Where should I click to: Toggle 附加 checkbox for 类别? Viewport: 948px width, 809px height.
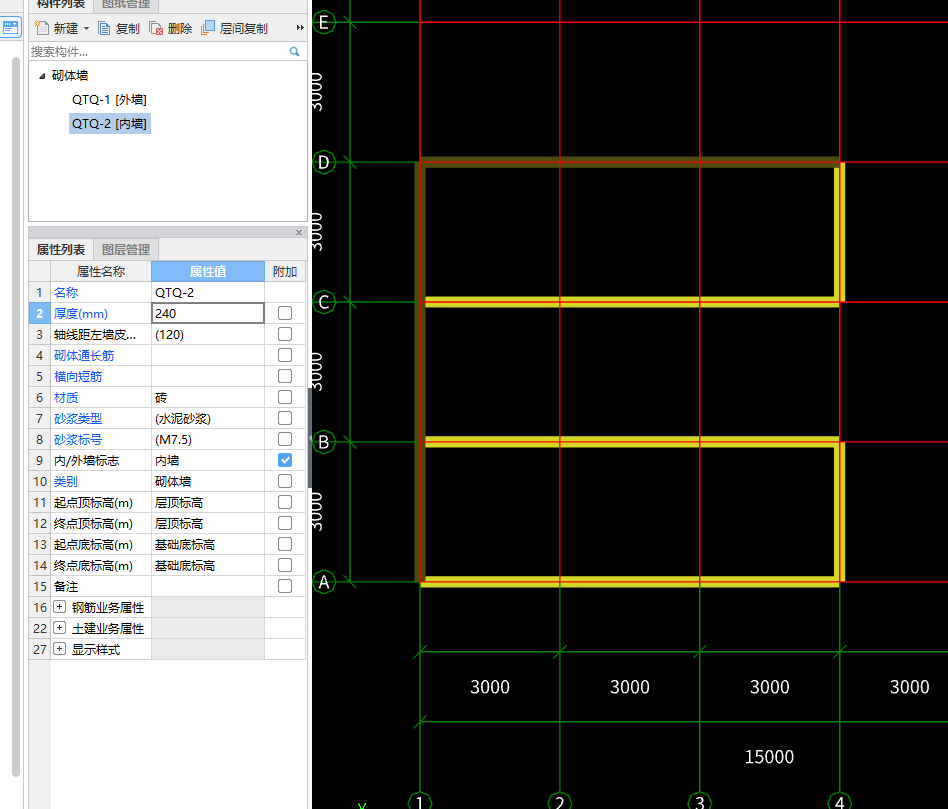click(285, 481)
